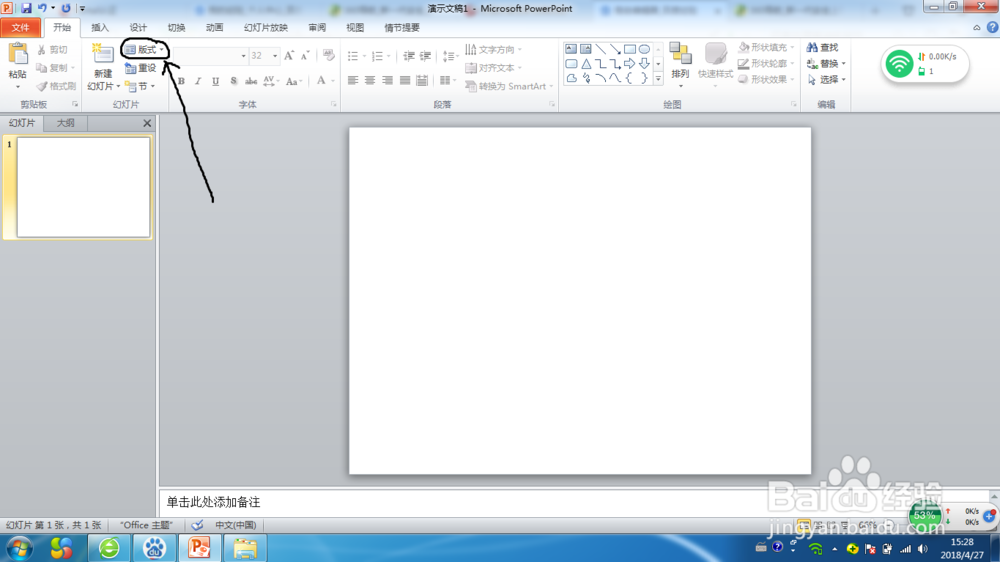Select the isosceles triangle shape
This screenshot has width=1000, height=562.
click(585, 64)
